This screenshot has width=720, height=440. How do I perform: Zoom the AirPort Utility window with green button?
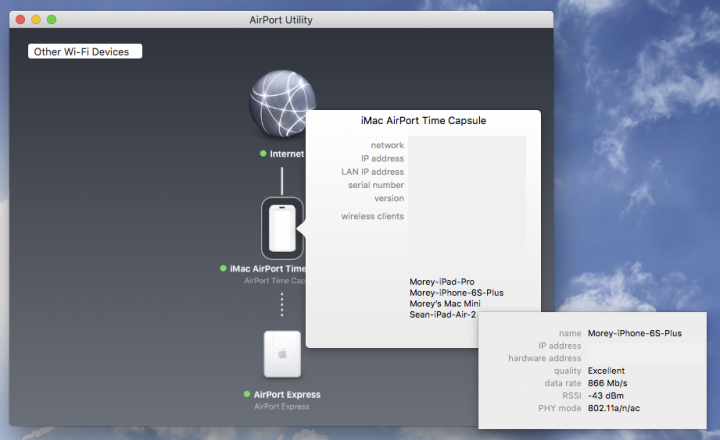(x=51, y=19)
